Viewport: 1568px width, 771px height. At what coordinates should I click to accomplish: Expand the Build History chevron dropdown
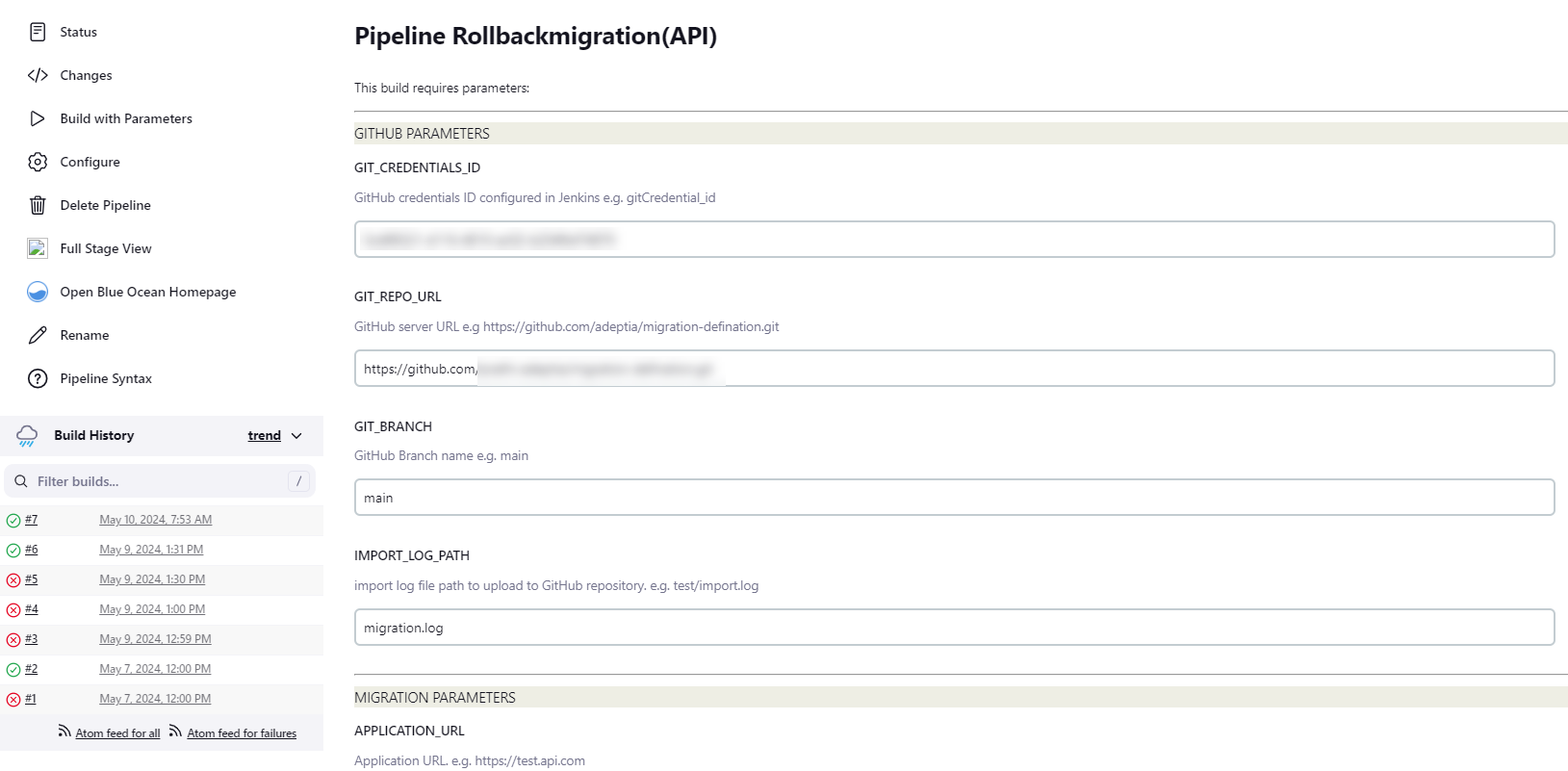click(296, 436)
